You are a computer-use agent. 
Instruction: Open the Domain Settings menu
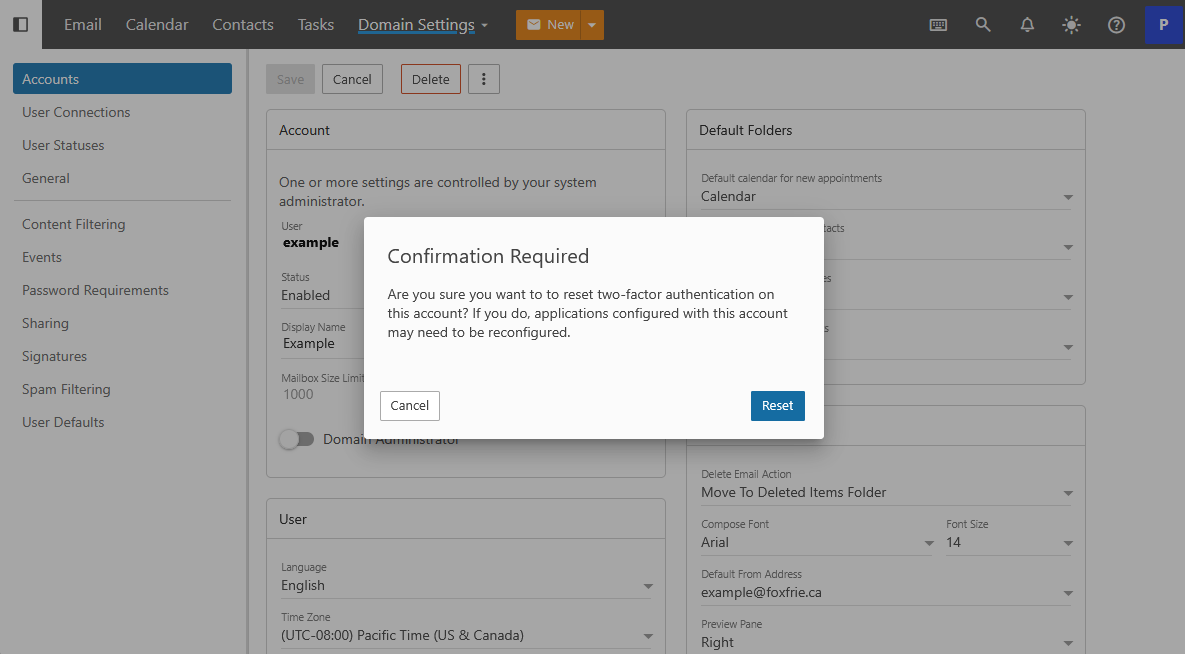pyautogui.click(x=422, y=25)
